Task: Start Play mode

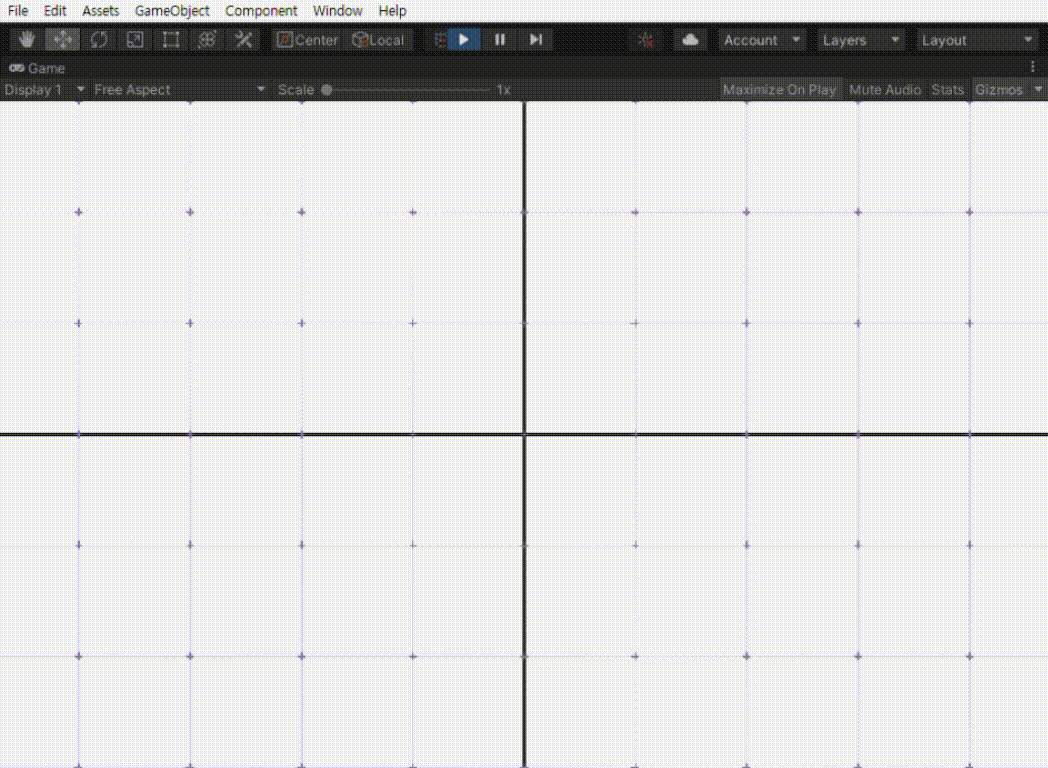Action: pyautogui.click(x=464, y=40)
